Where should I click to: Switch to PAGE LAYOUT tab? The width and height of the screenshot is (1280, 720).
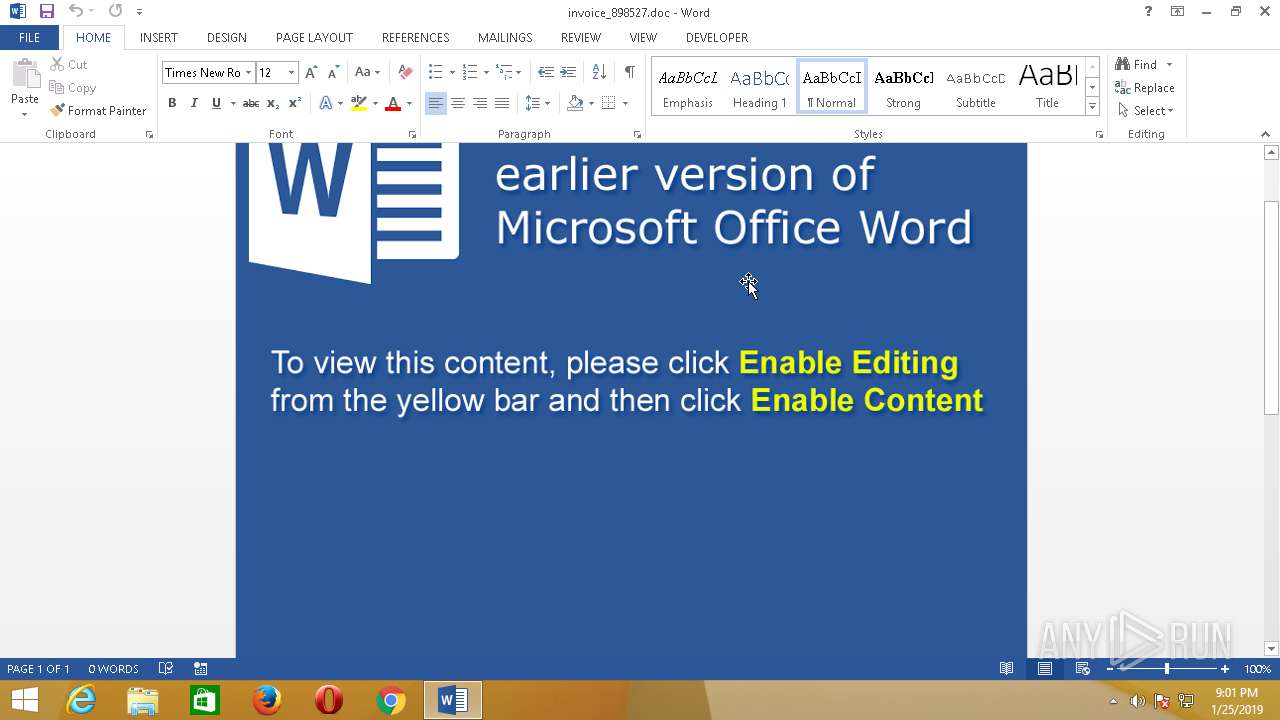314,38
